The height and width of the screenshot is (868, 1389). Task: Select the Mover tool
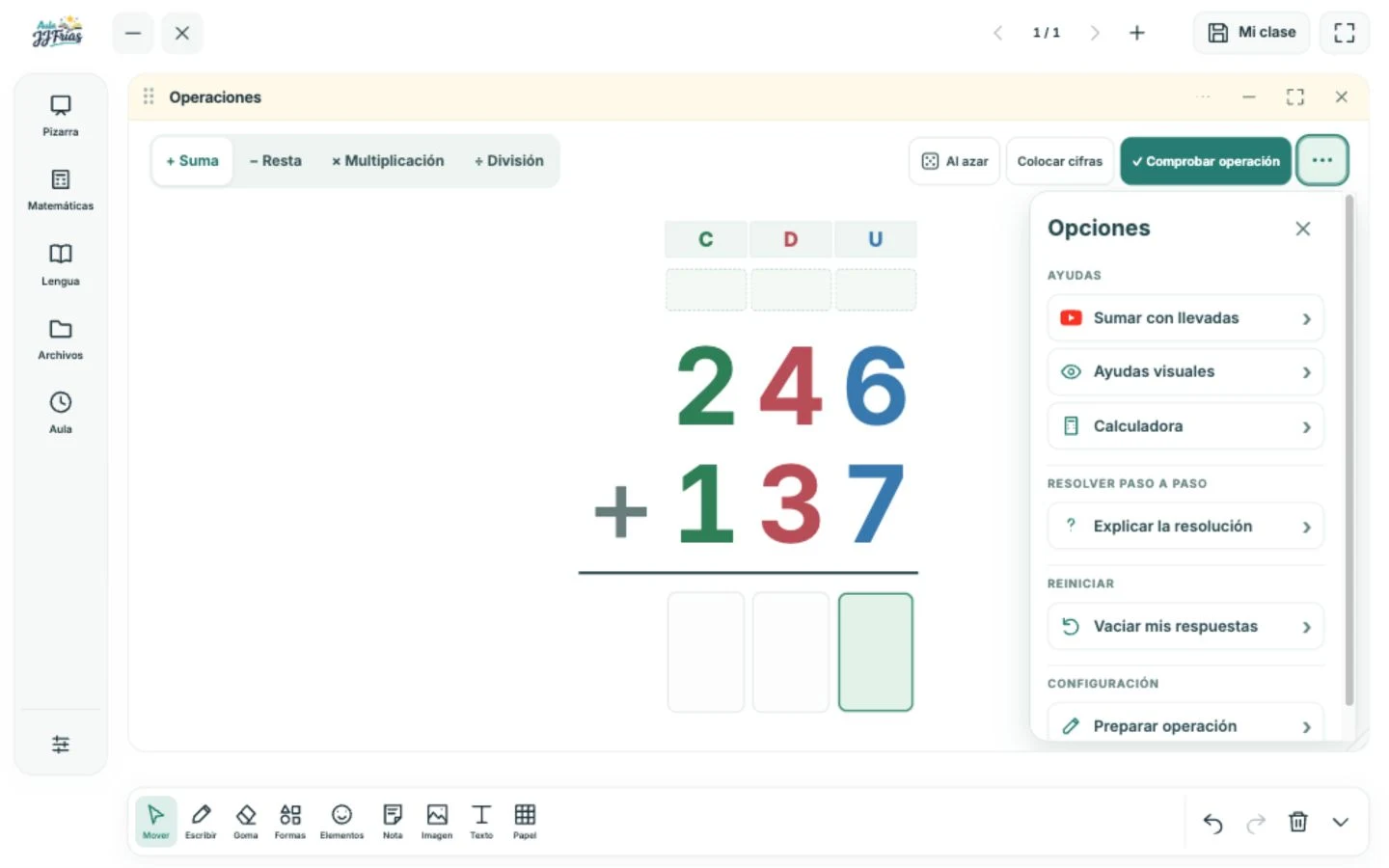click(x=155, y=821)
